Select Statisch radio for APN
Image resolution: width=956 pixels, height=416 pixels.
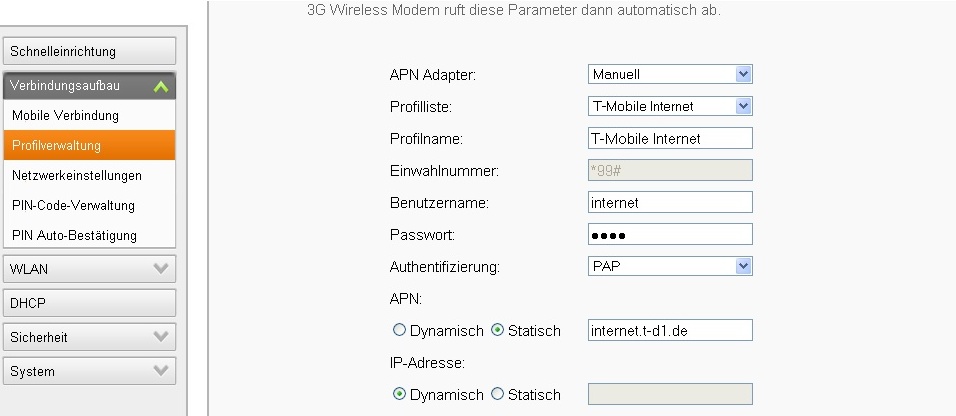click(x=499, y=331)
